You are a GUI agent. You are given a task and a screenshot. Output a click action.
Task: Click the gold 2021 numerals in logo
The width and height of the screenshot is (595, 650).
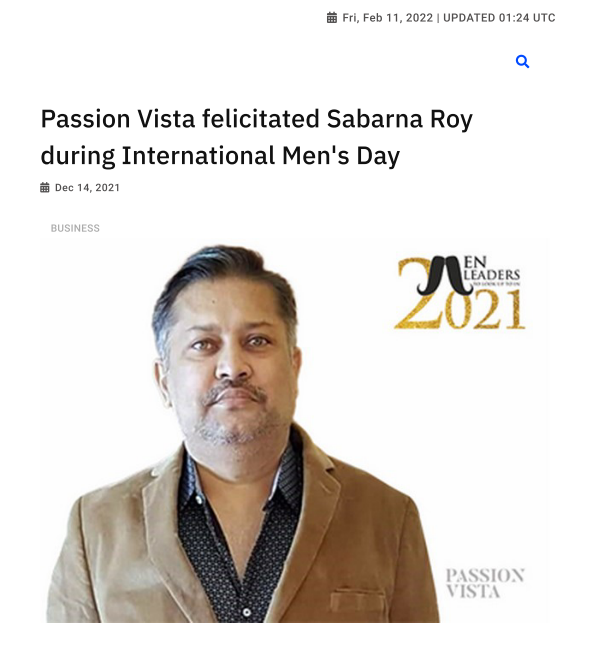(459, 309)
